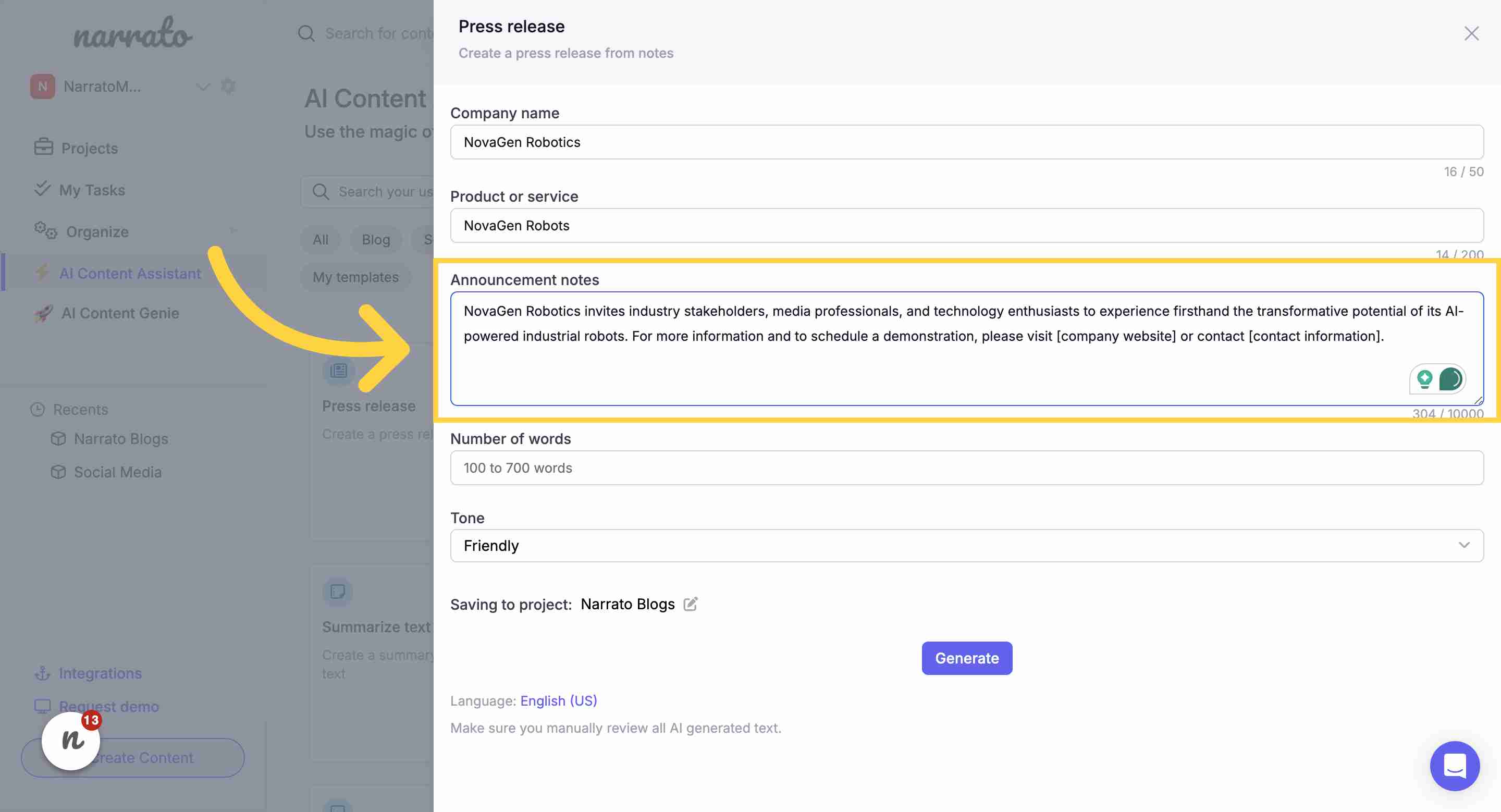Open the Organize section in sidebar
Screen dimensions: 1501x812
pos(96,230)
